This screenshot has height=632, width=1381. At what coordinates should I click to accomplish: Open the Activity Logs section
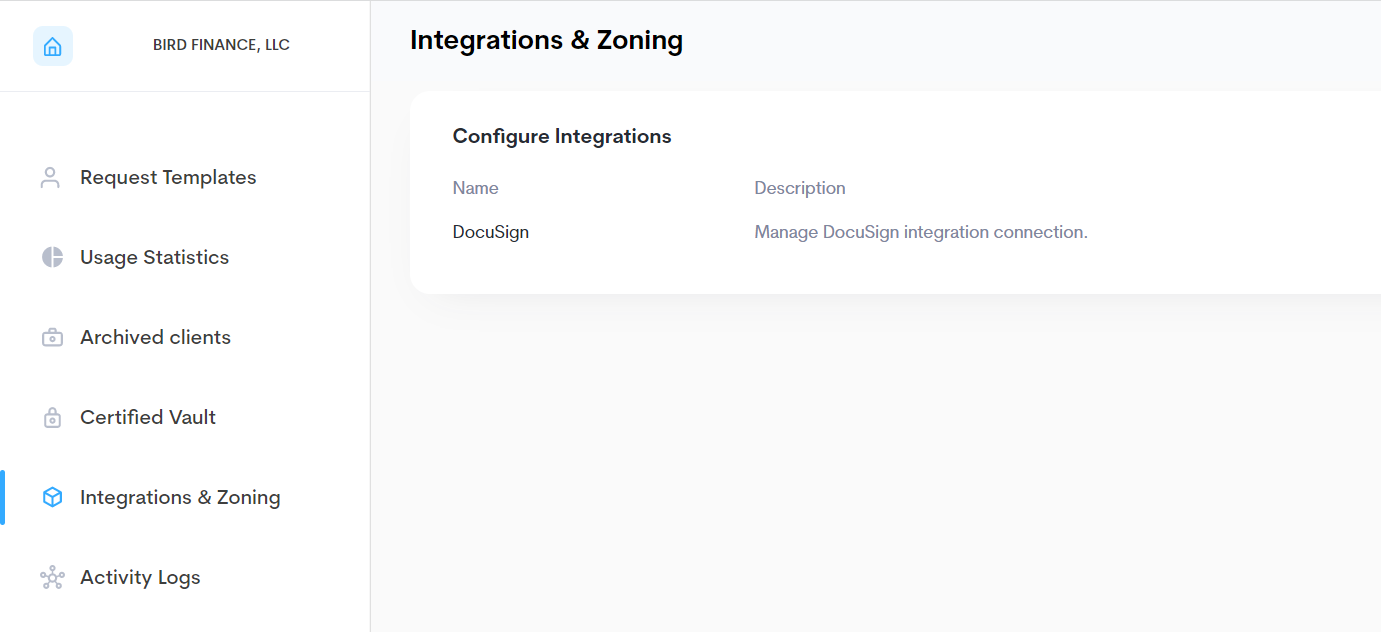(140, 577)
